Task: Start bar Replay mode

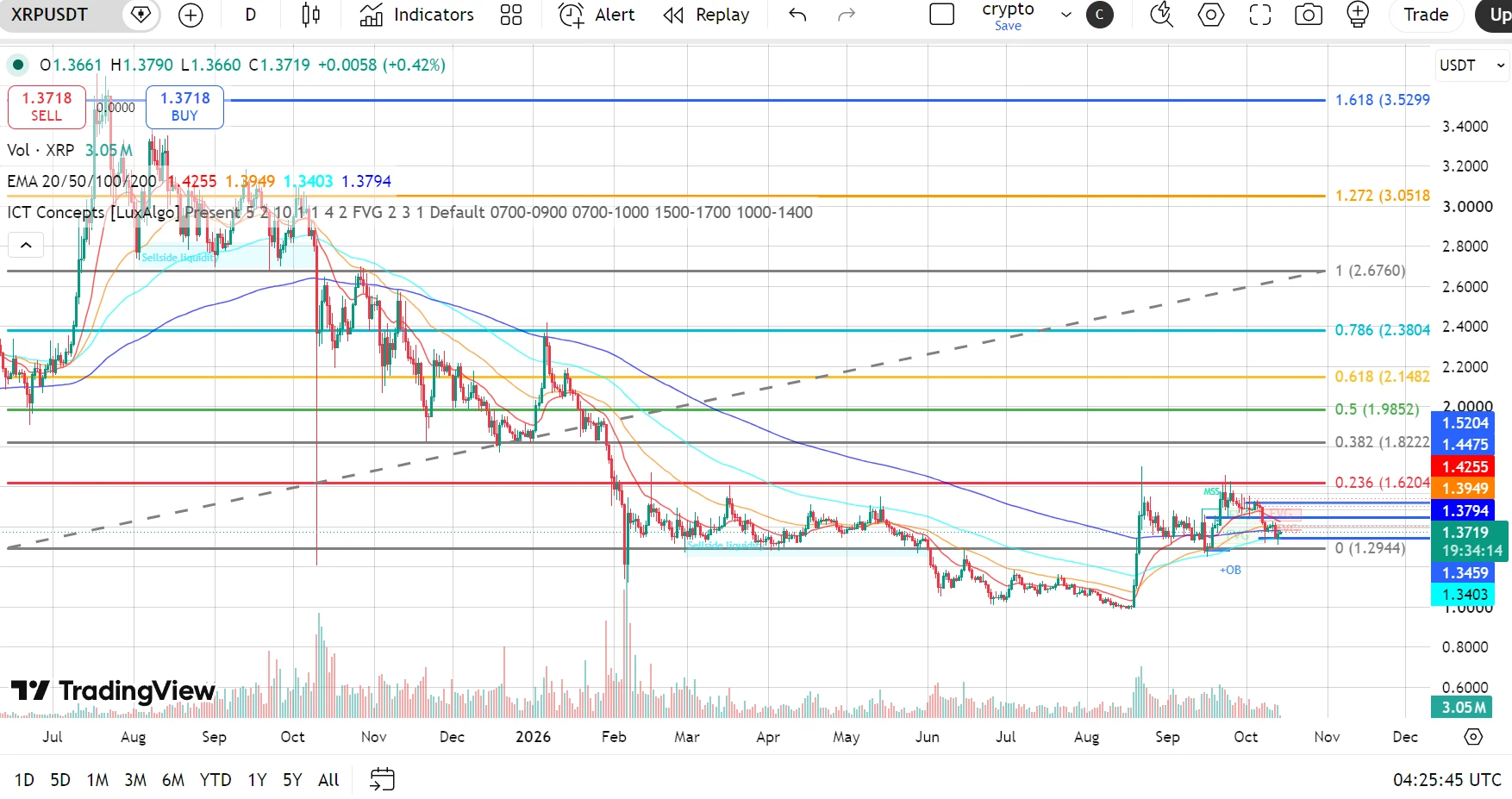Action: [x=706, y=15]
